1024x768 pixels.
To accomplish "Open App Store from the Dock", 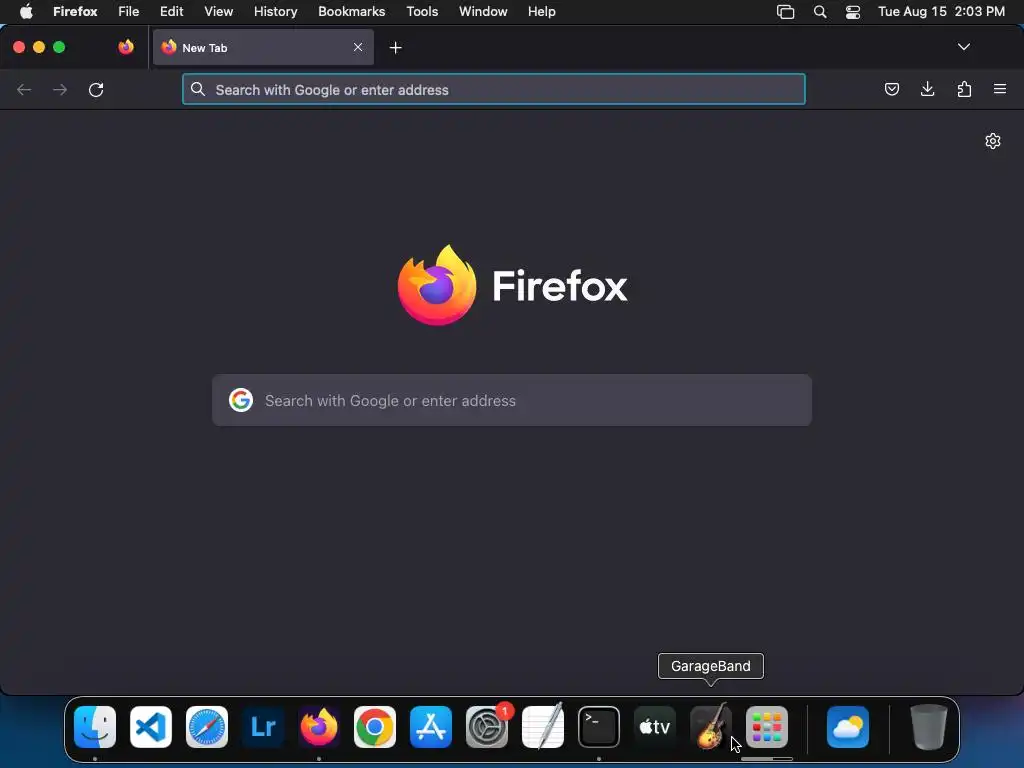I will pyautogui.click(x=431, y=727).
